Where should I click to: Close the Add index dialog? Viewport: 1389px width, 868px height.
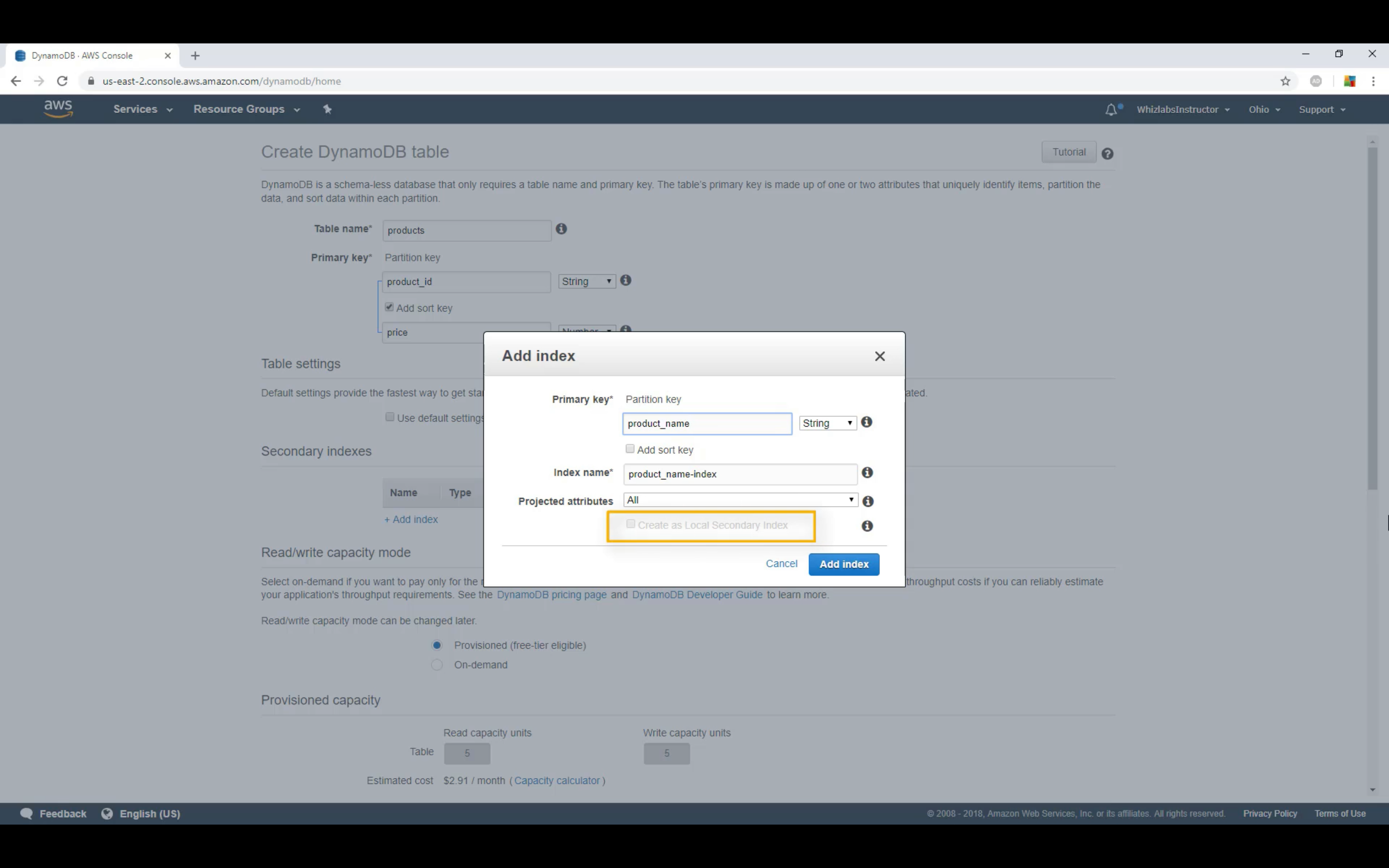tap(879, 356)
